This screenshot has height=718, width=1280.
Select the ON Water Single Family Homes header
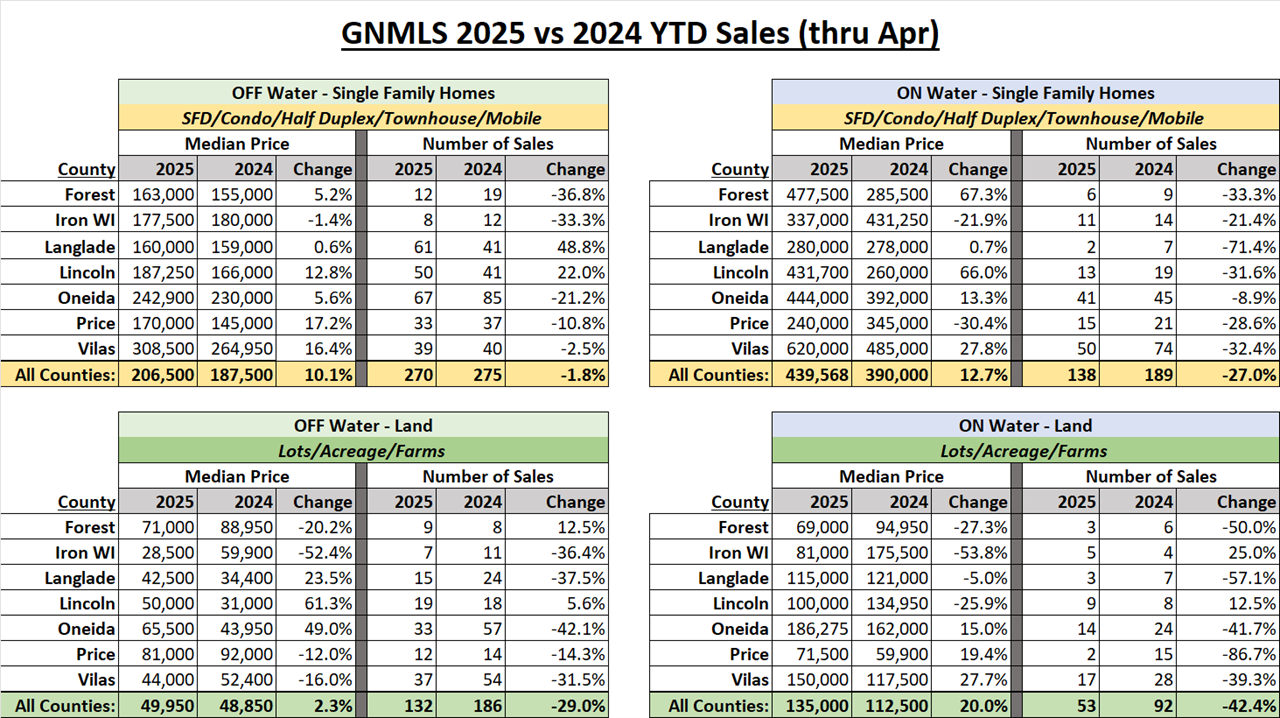tap(1025, 93)
